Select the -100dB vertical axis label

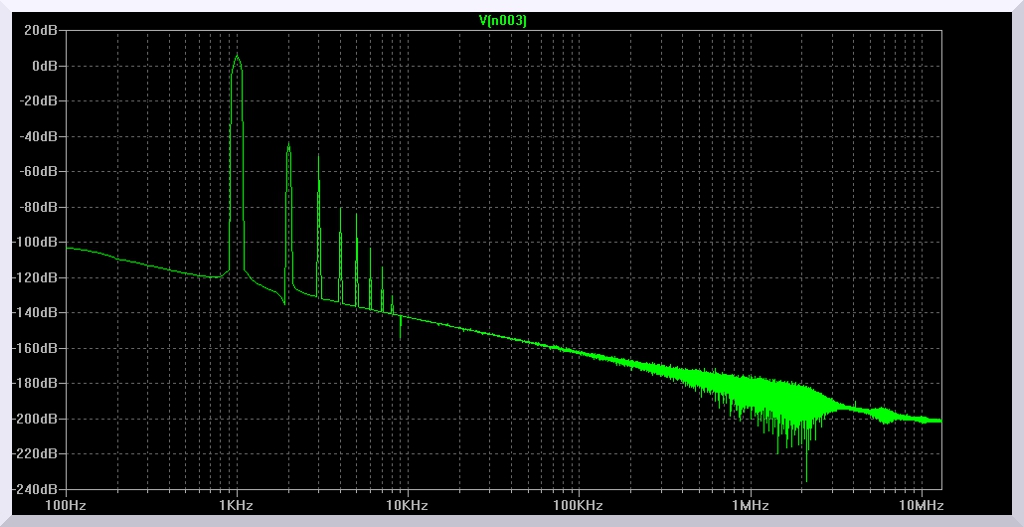pos(36,242)
